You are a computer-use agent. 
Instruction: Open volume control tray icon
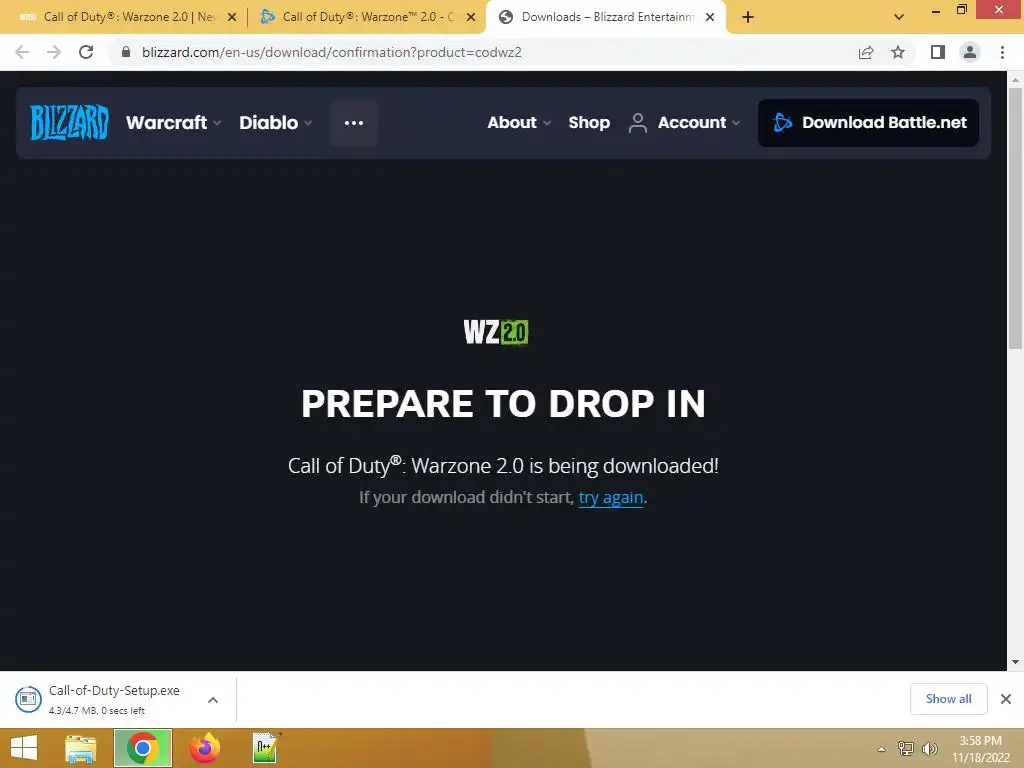click(x=929, y=748)
